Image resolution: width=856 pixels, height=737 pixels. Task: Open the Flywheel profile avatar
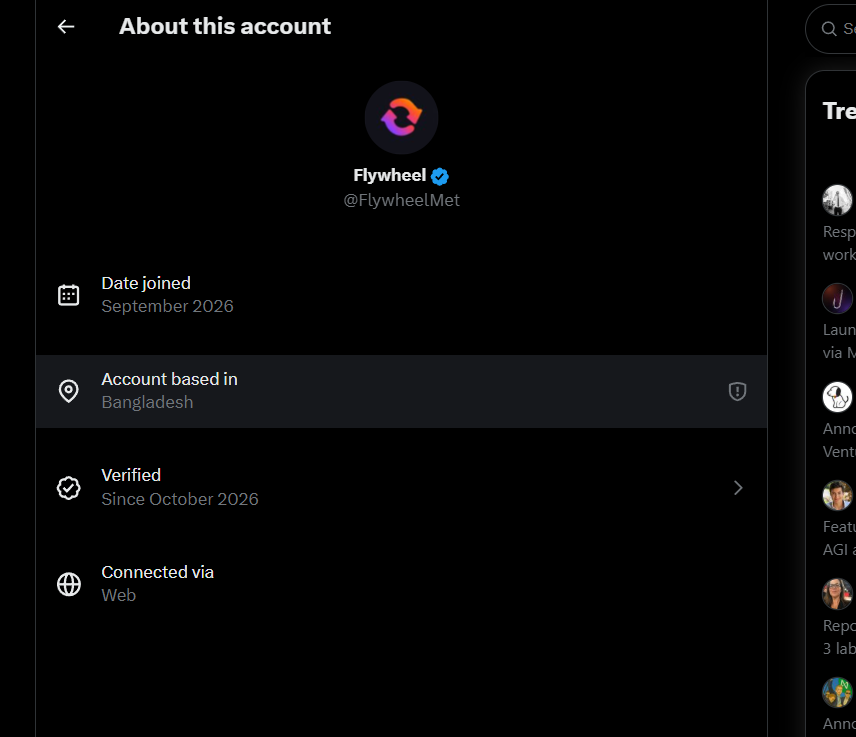coord(401,117)
